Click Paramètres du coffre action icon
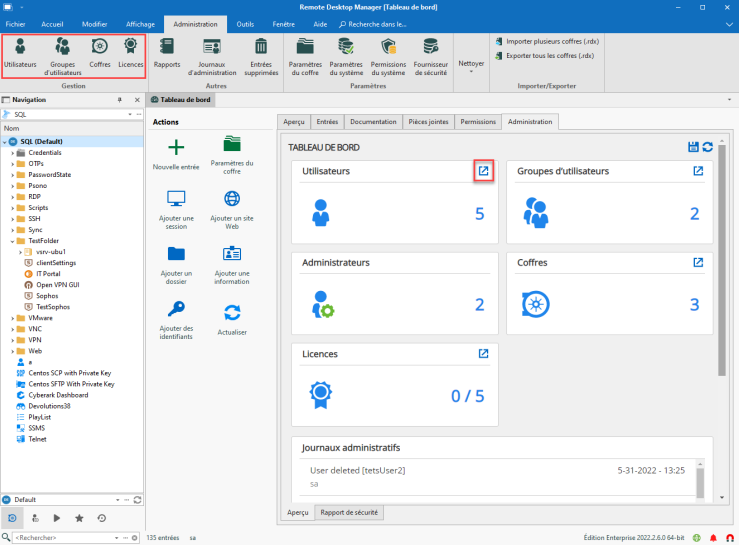Image resolution: width=740 pixels, height=545 pixels. tap(232, 143)
